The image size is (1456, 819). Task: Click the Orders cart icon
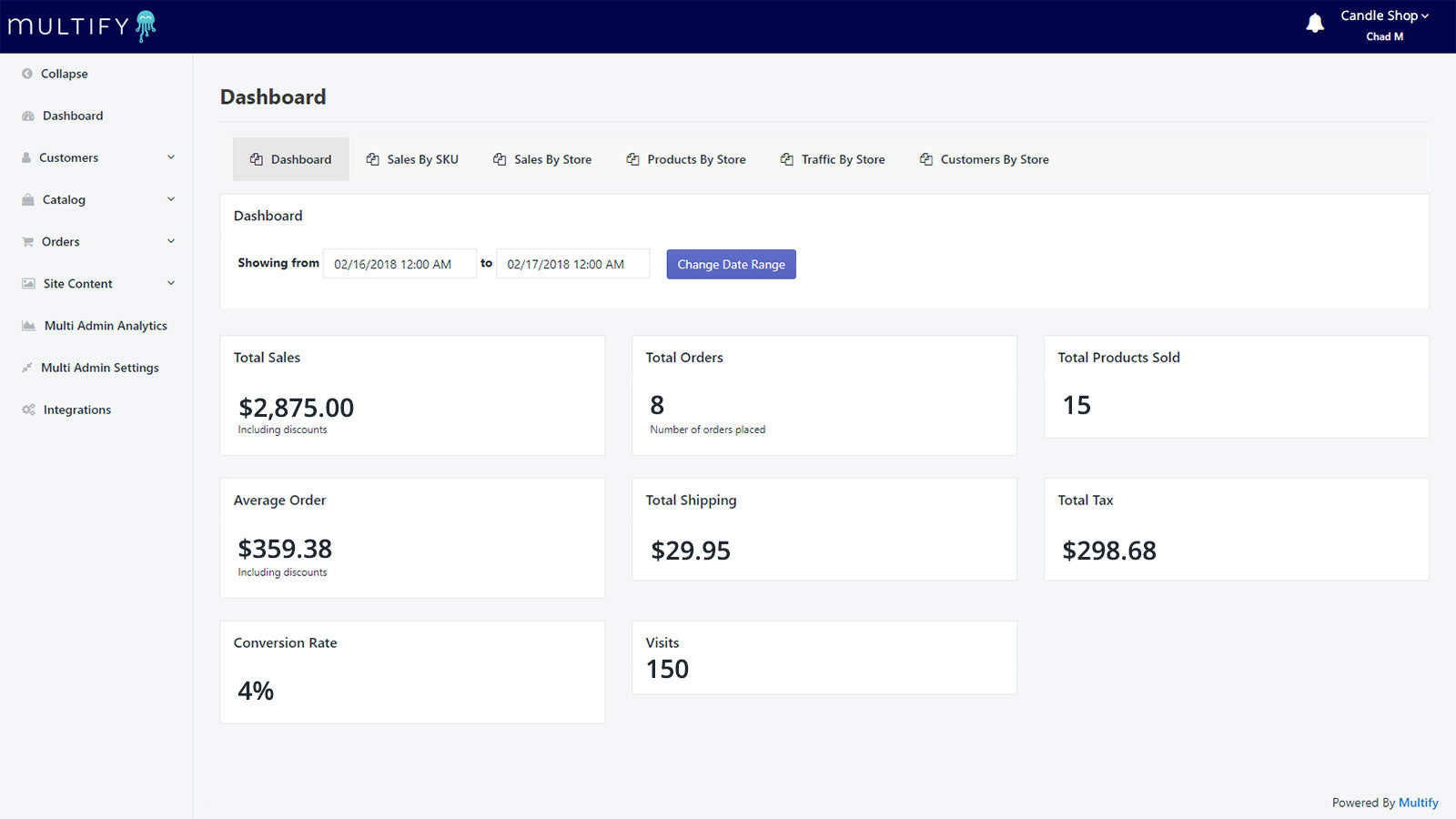click(x=27, y=241)
